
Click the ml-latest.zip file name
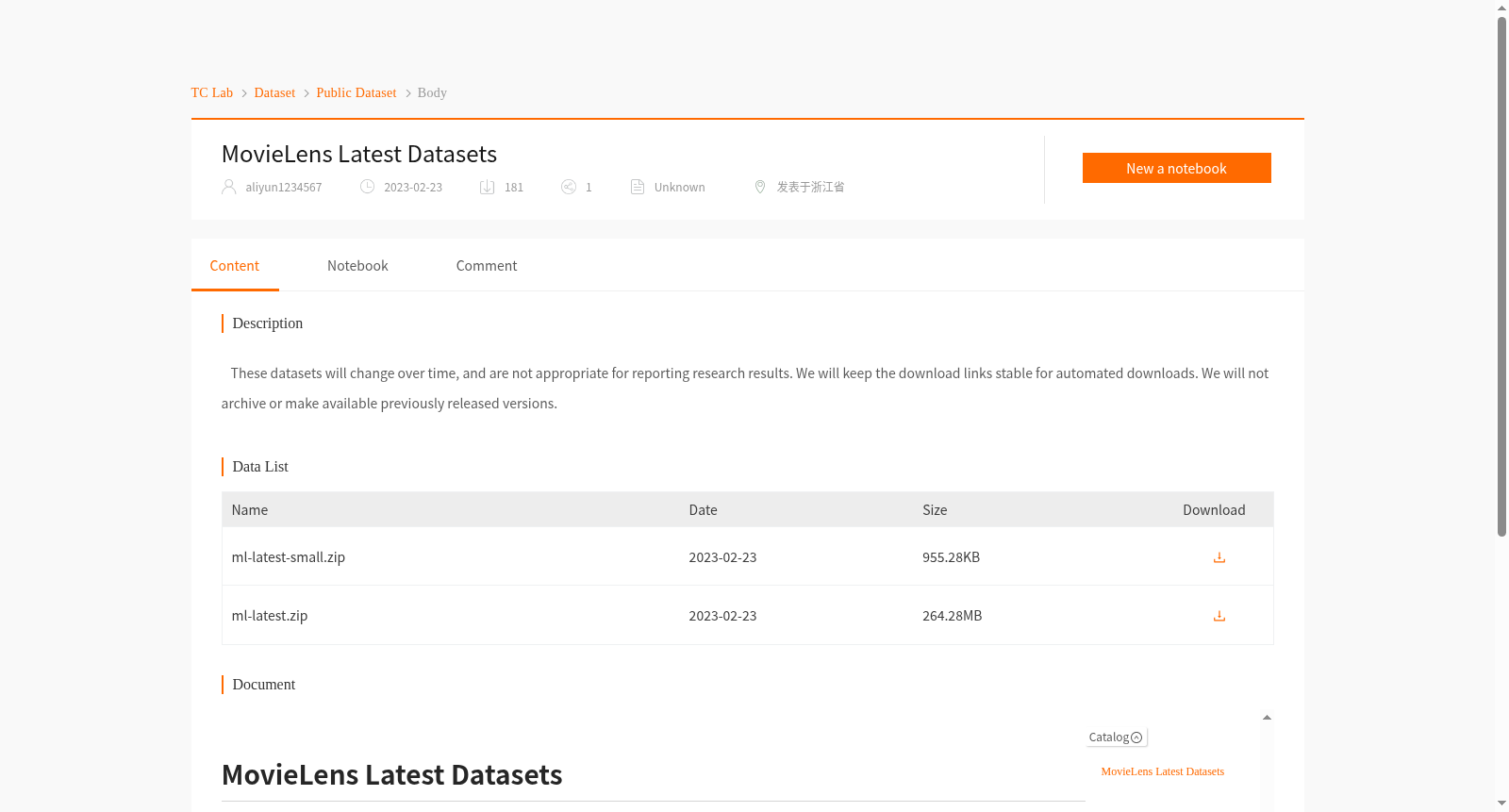tap(270, 616)
